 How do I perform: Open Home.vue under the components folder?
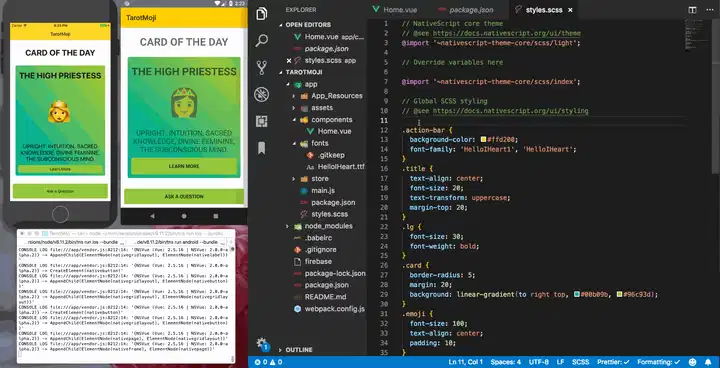(x=334, y=131)
